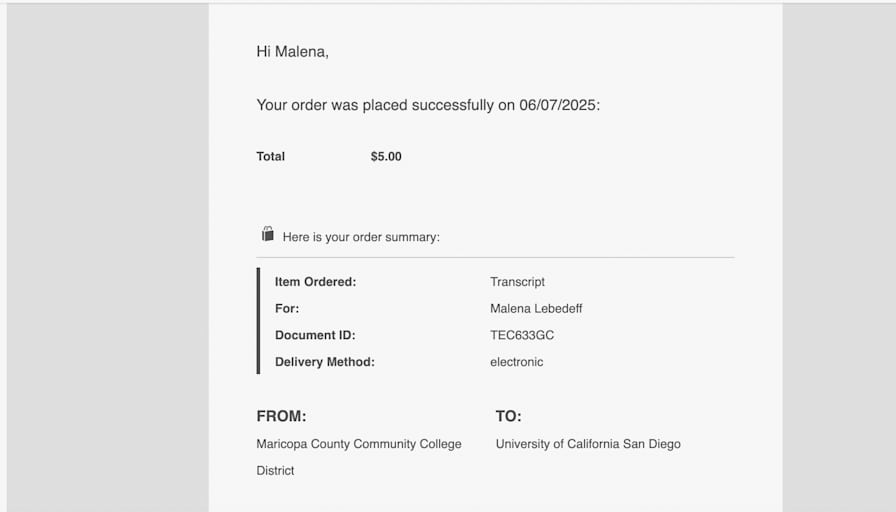
Task: Click the 'For:' label
Action: (x=287, y=309)
